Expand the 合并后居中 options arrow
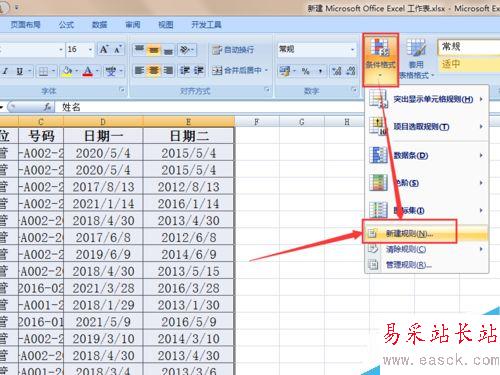Image resolution: width=500 pixels, height=375 pixels. coord(266,71)
